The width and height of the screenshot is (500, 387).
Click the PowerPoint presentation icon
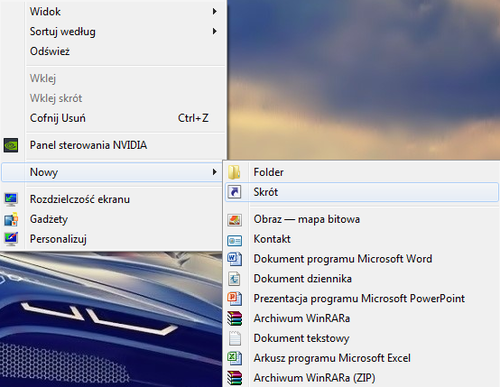click(235, 299)
